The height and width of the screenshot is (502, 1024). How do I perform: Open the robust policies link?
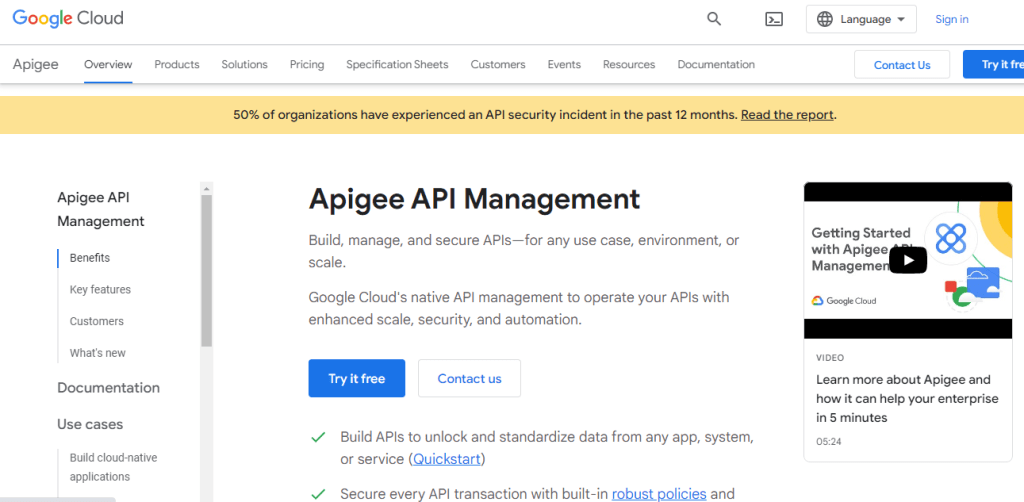(659, 494)
